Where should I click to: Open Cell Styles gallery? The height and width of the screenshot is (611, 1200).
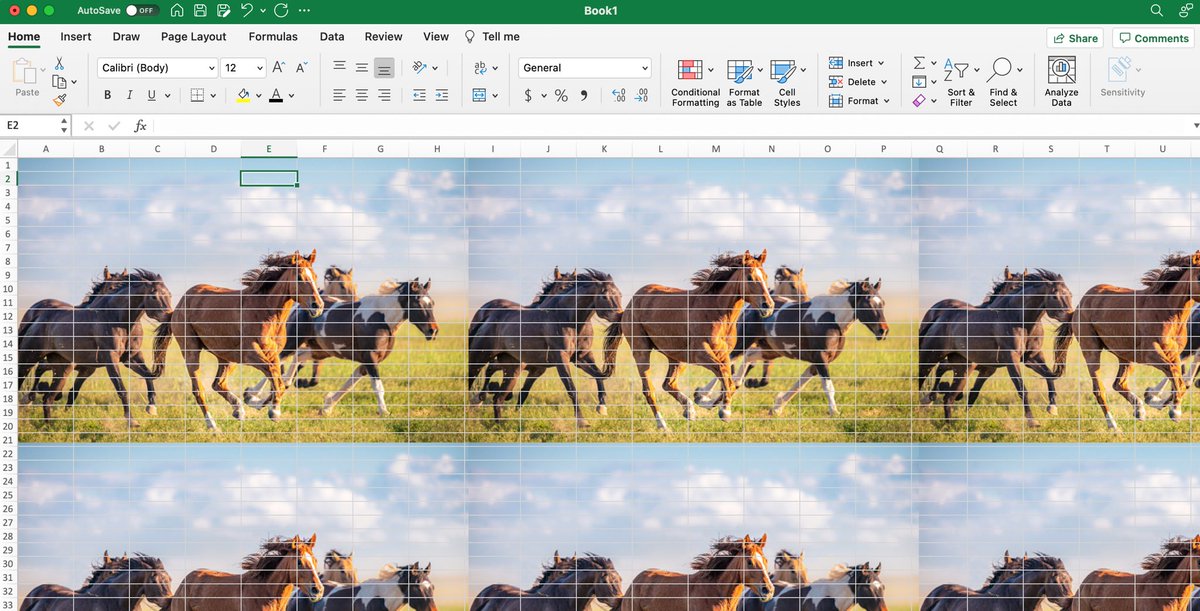tap(788, 82)
